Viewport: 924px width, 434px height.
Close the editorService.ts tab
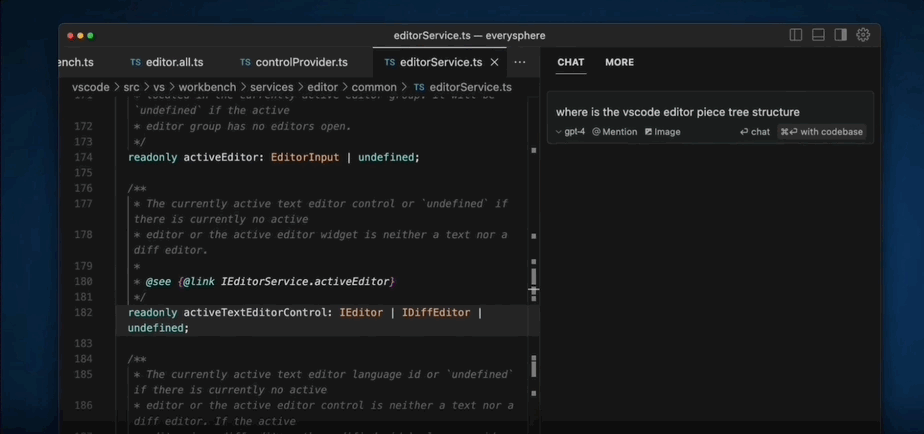point(494,63)
